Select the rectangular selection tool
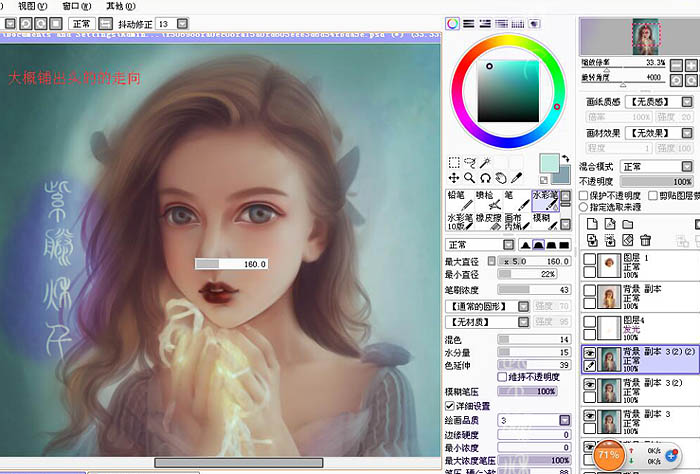700x474 pixels. point(454,162)
